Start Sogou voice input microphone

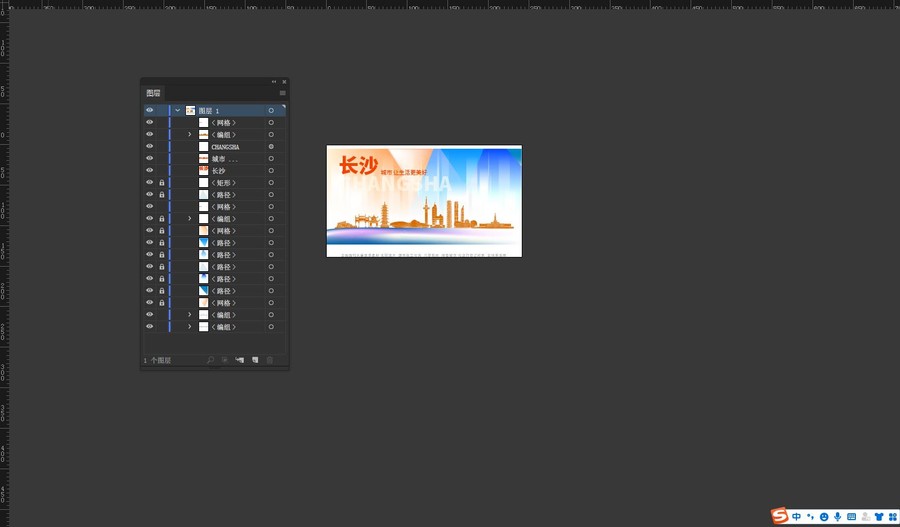click(838, 517)
